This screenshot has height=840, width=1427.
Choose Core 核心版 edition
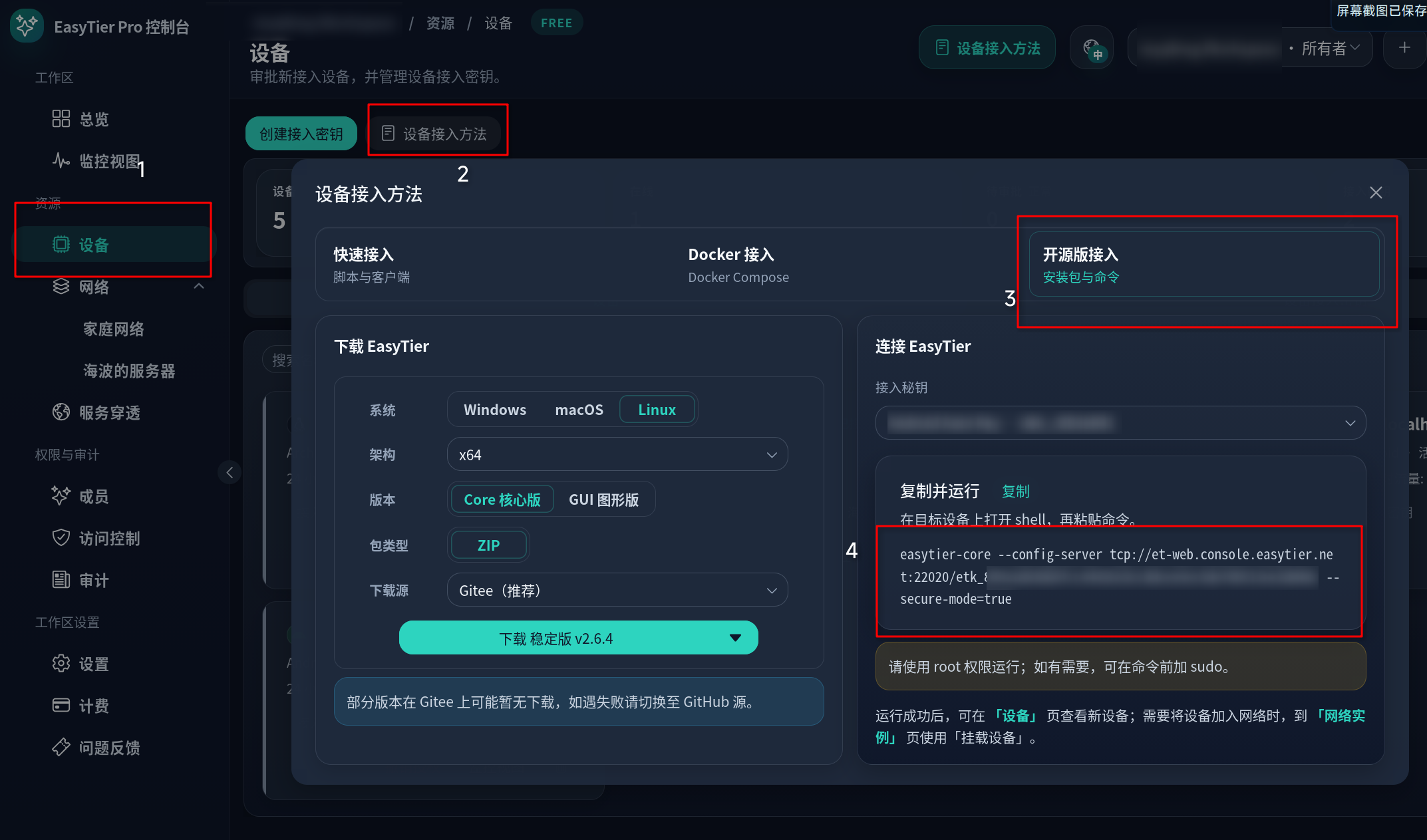(502, 499)
